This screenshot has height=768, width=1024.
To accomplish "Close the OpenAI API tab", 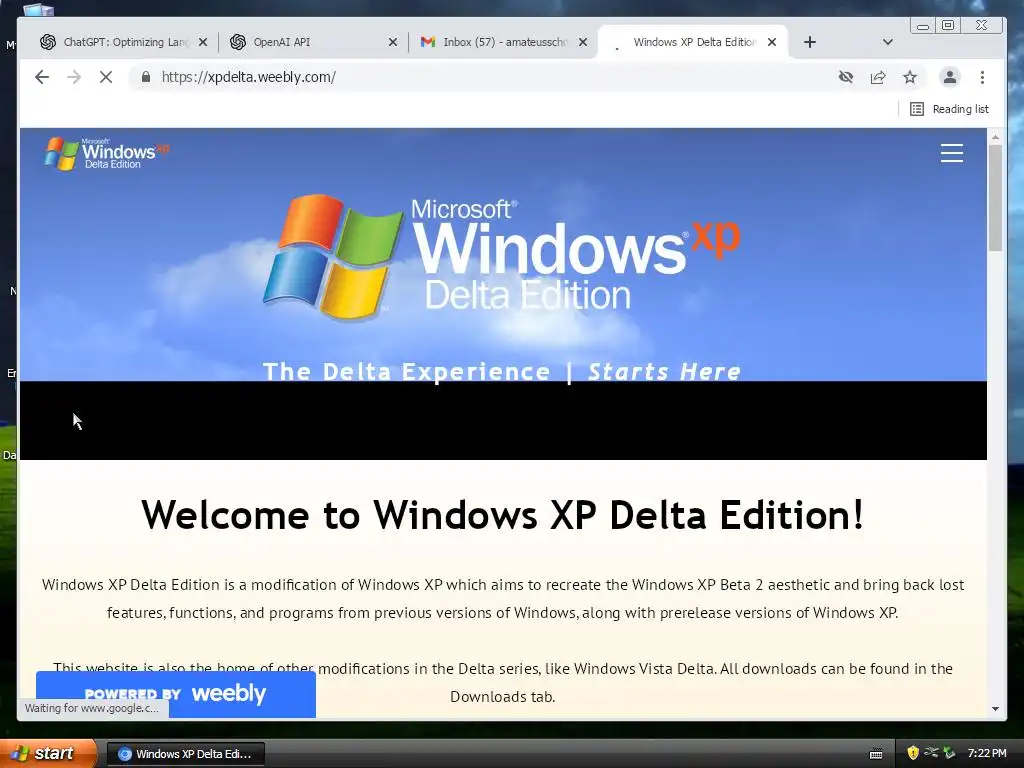I will (x=392, y=42).
